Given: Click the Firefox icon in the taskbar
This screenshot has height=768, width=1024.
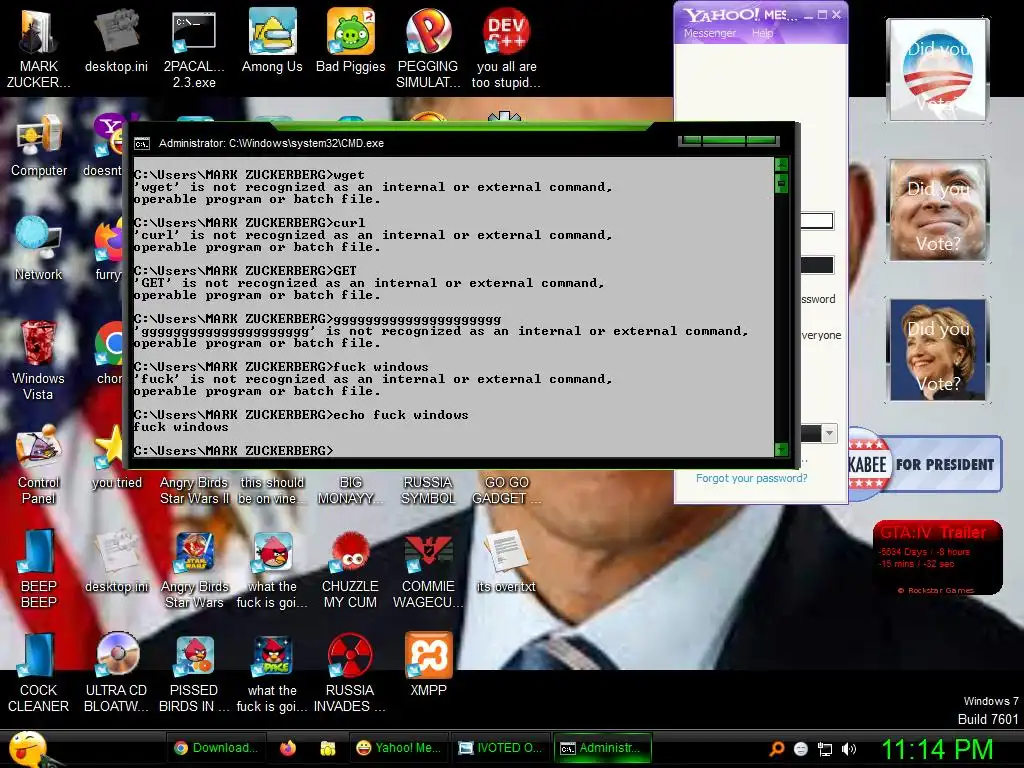Looking at the screenshot, I should pos(287,748).
